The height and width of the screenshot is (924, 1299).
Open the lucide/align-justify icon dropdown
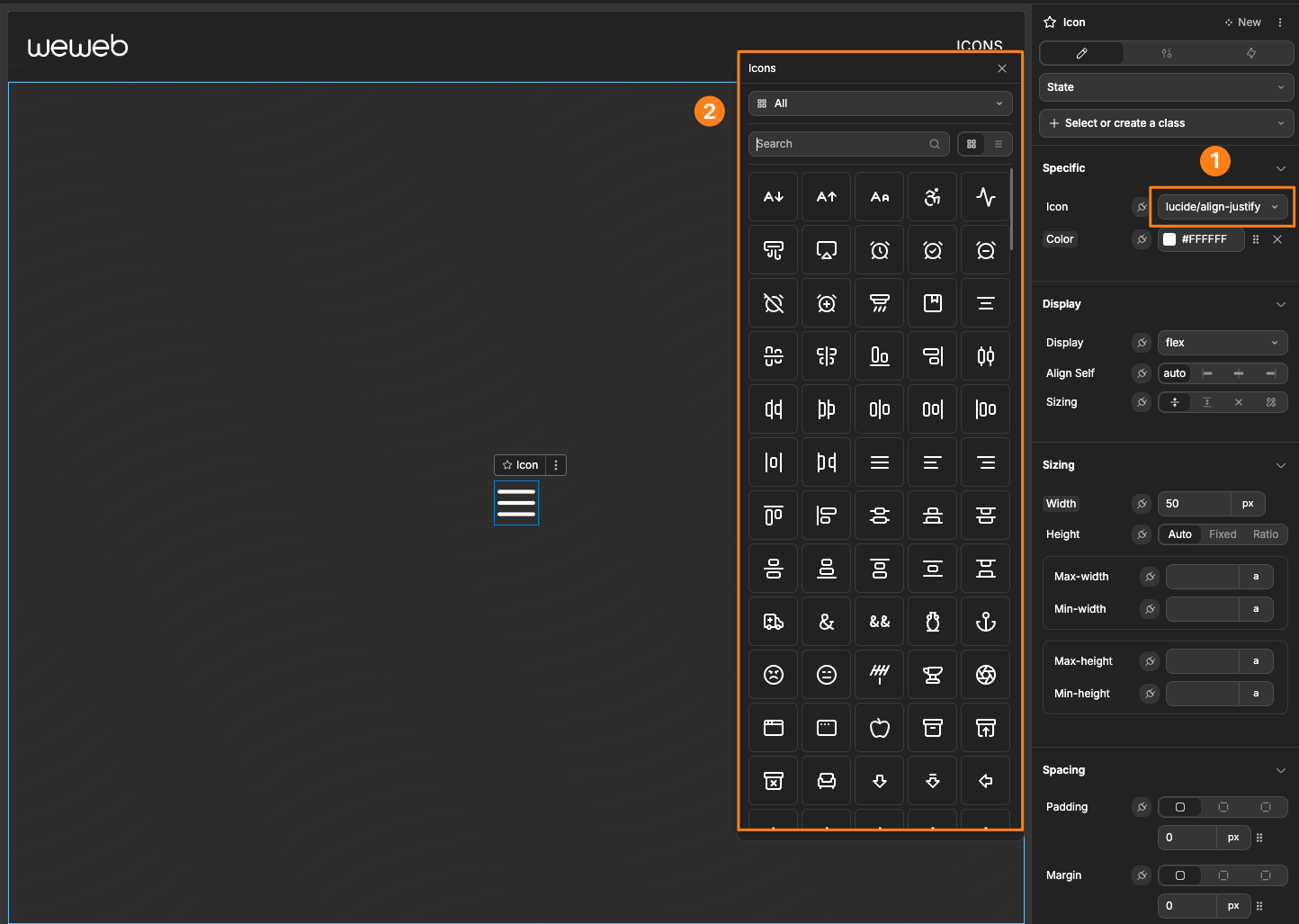1221,206
